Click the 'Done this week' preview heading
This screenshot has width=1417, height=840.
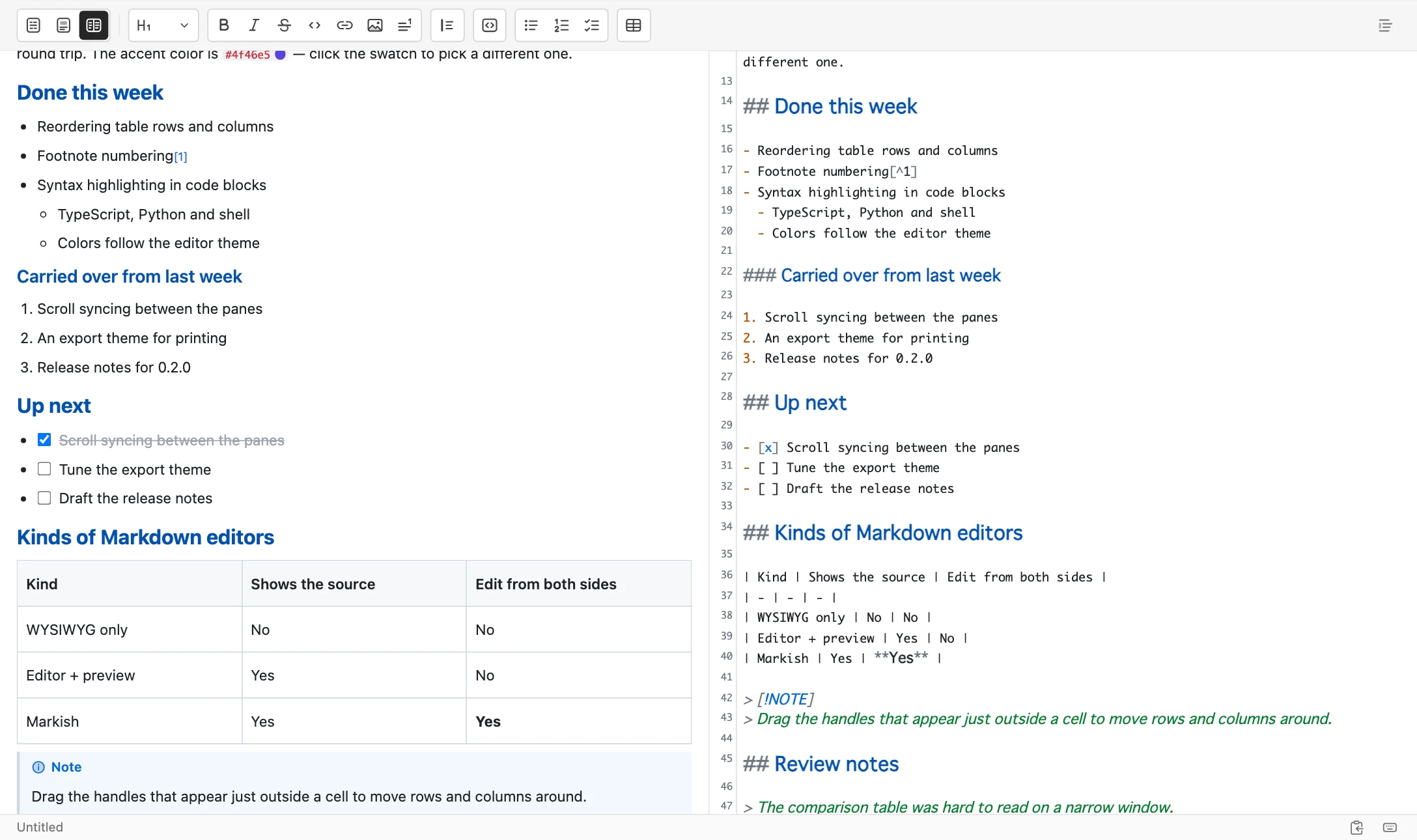click(x=90, y=92)
